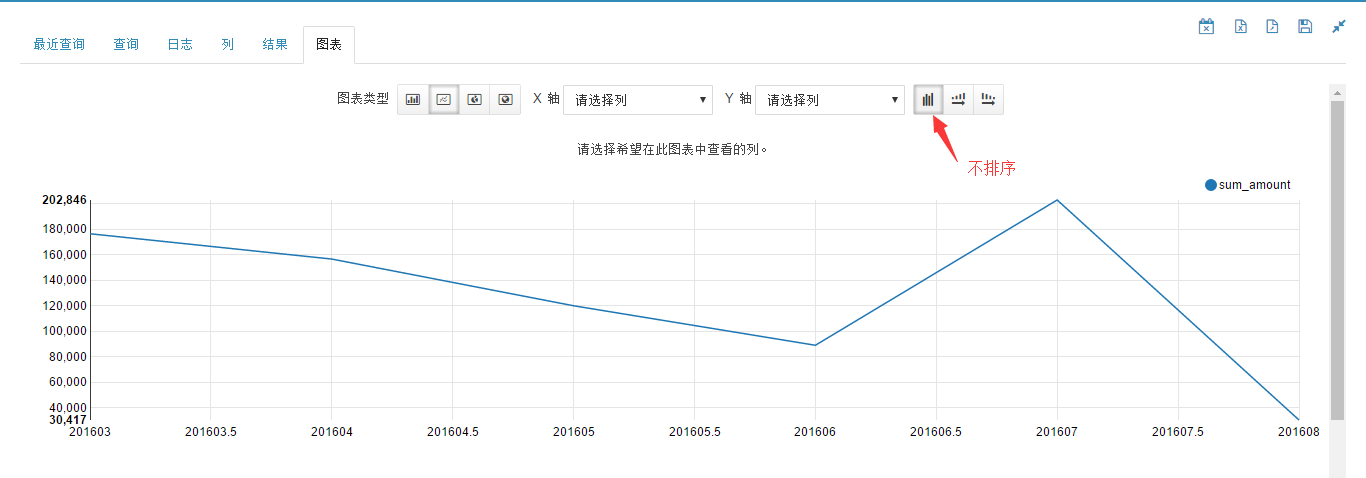Image resolution: width=1366 pixels, height=478 pixels.
Task: Click the vertical scrollbar thumb
Action: tap(1337, 260)
